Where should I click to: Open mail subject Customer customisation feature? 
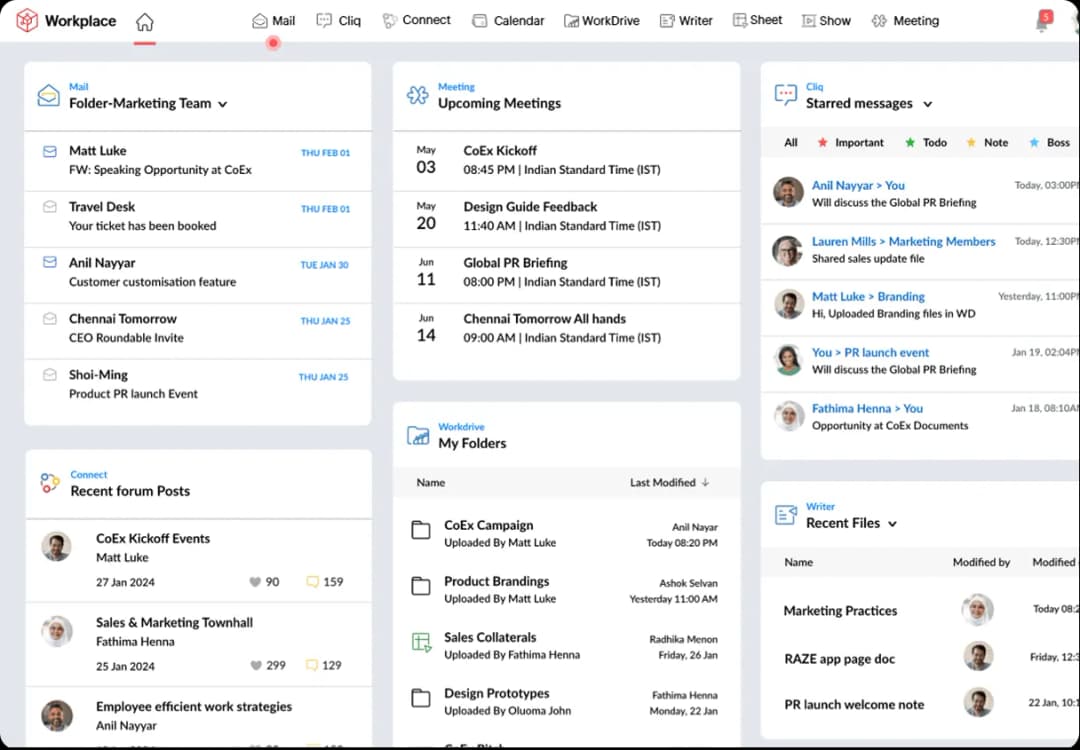coord(152,282)
